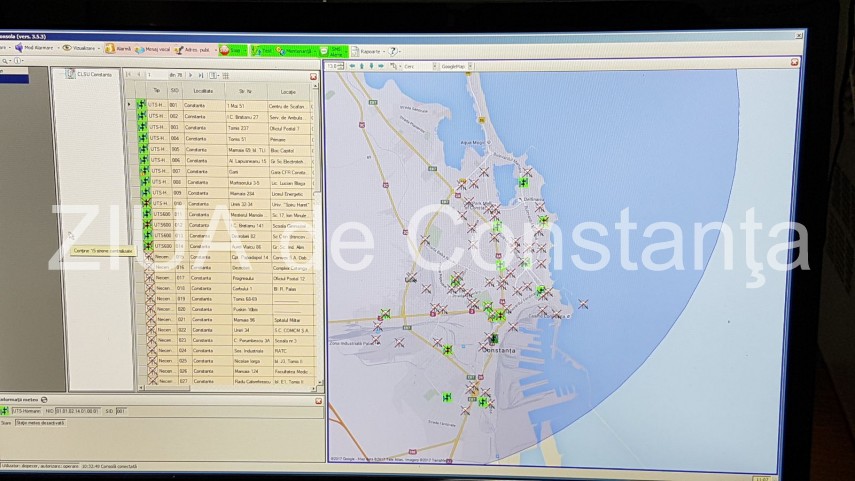Click the map zoom level stepper

(x=334, y=66)
